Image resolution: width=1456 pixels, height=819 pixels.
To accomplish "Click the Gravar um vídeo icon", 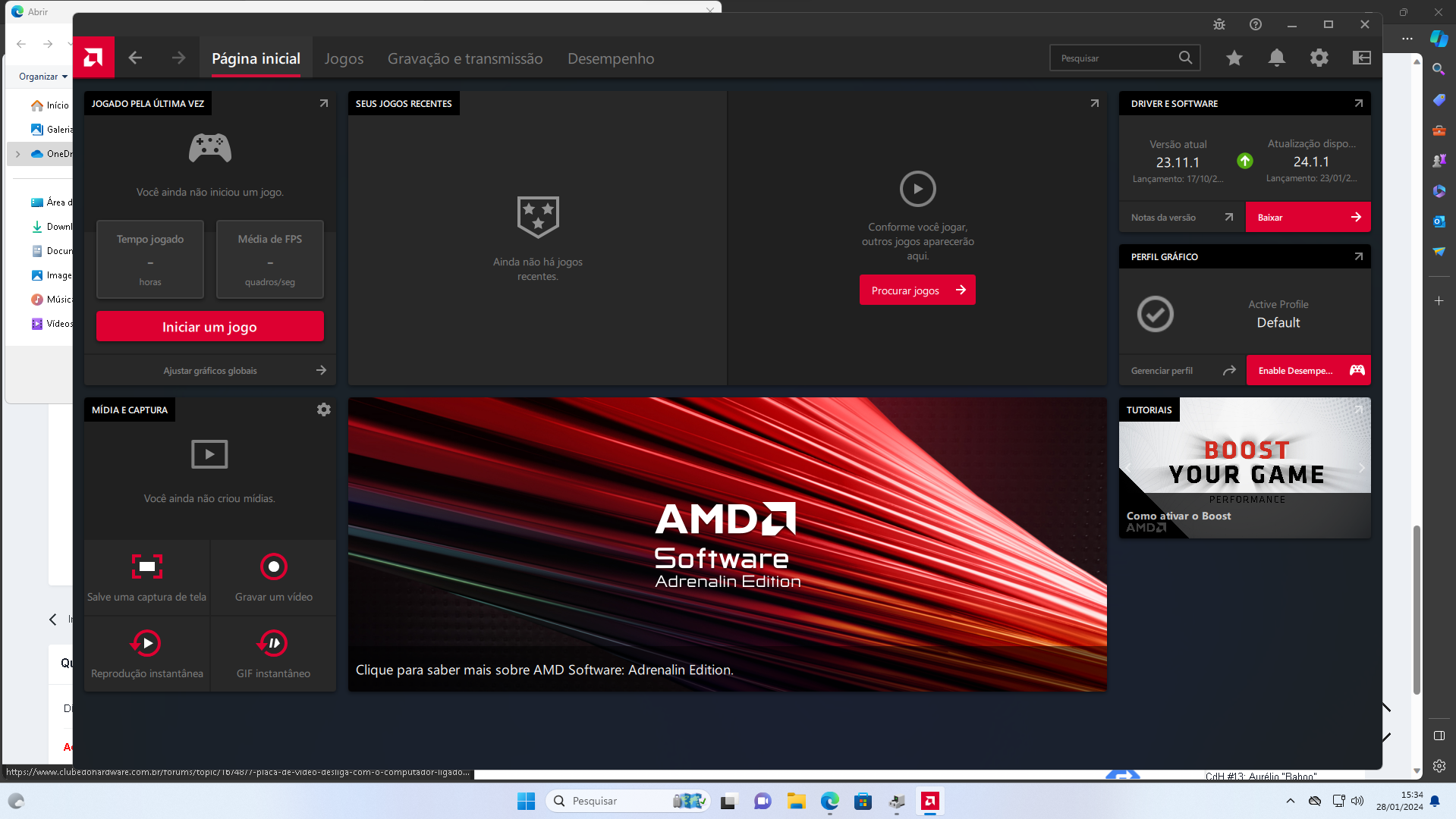I will [x=274, y=566].
